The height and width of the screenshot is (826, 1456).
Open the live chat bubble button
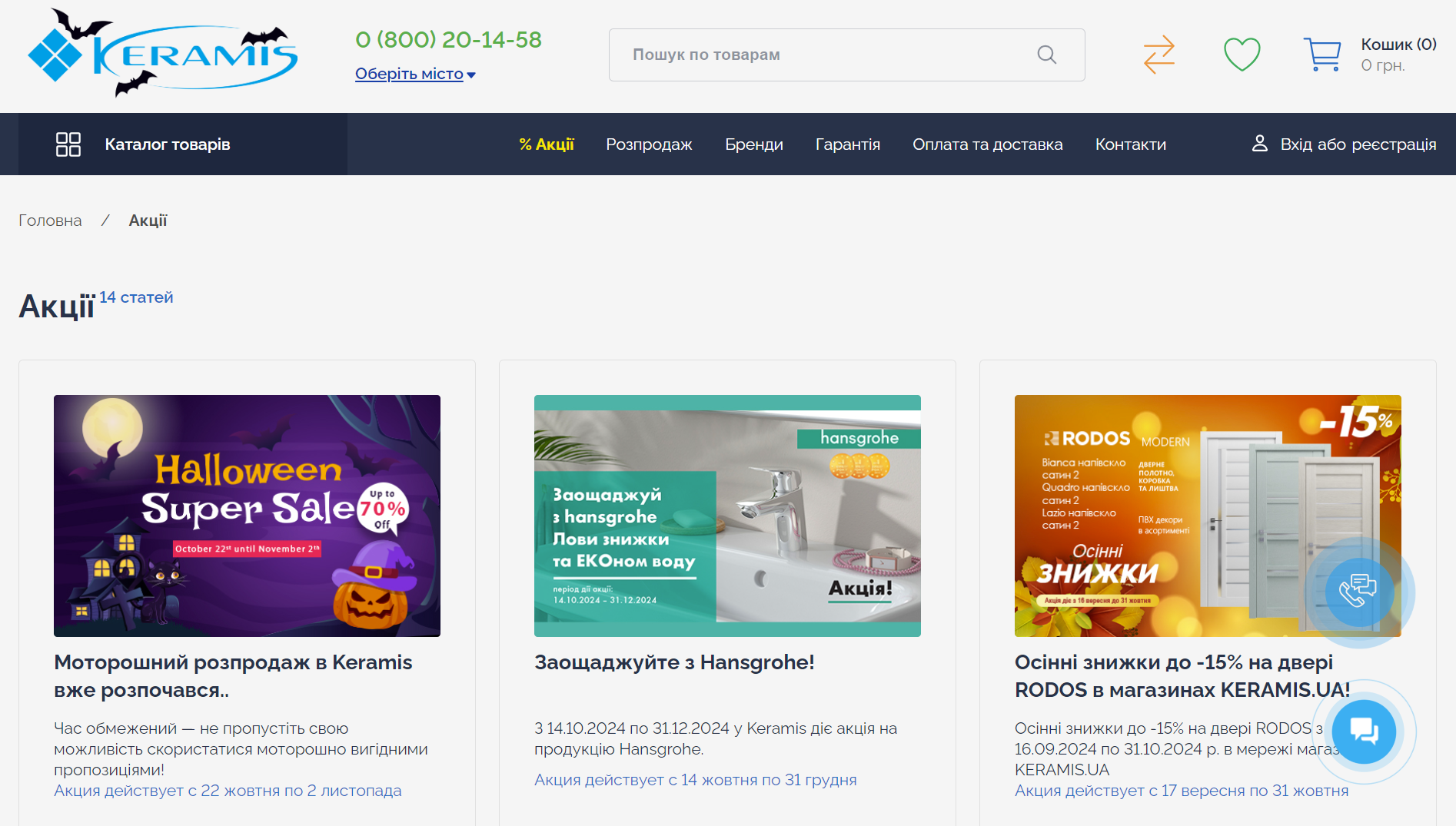tap(1364, 731)
